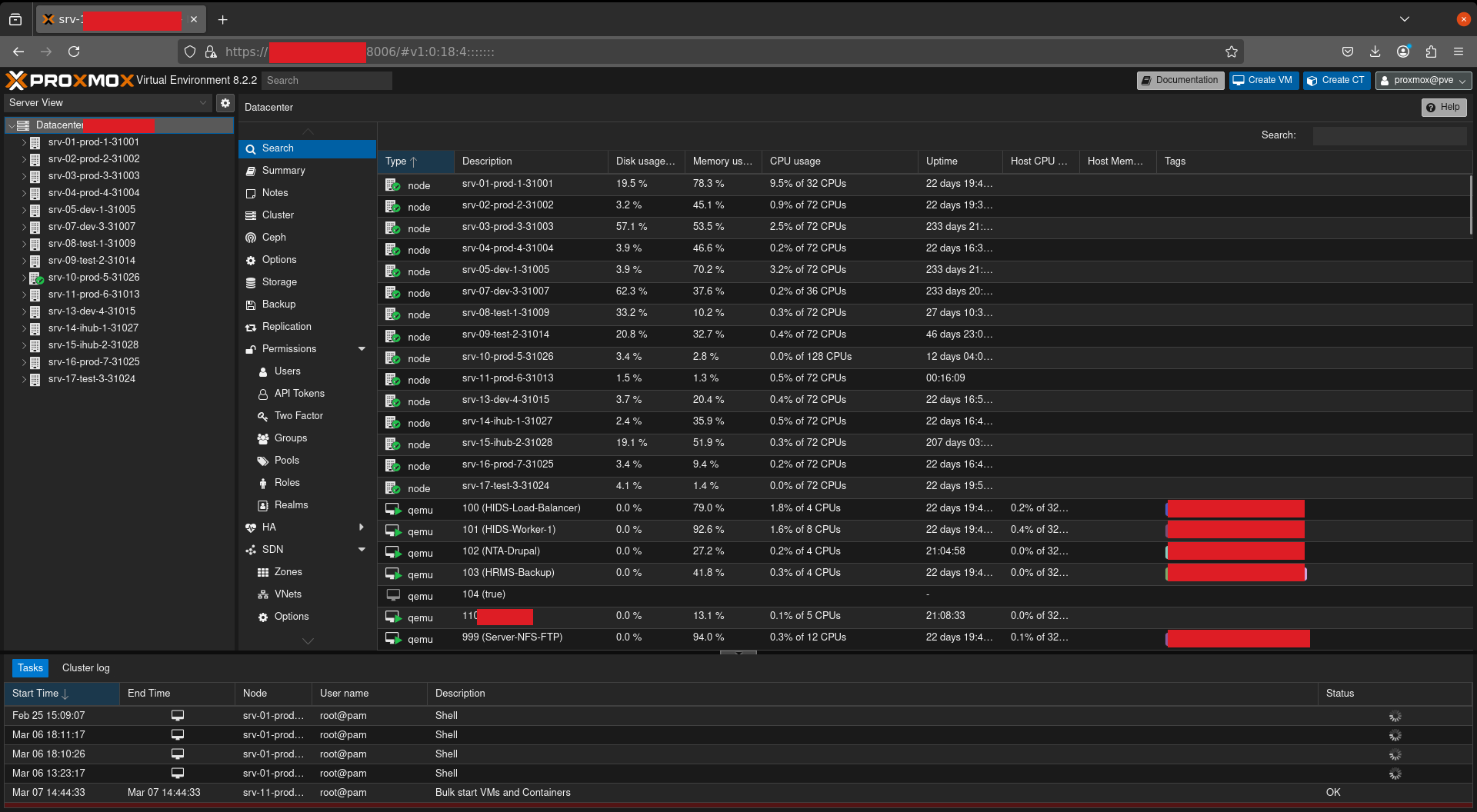Open the Backup configuration entry

point(307,304)
